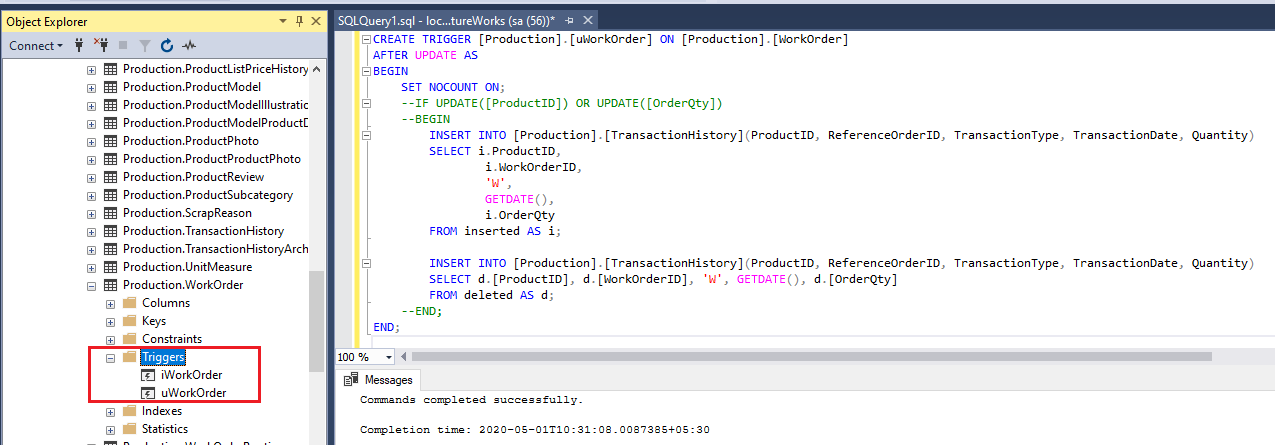Click 'SET NOCOUNT ON;' line in editor
Image resolution: width=1275 pixels, height=445 pixels.
(x=453, y=87)
